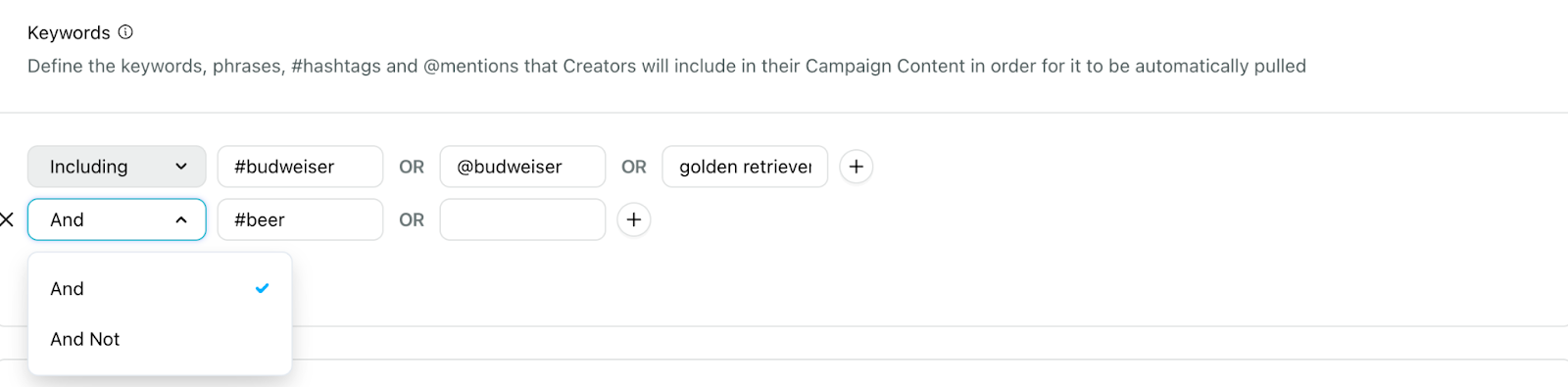Click the info icon beside Keywords
The height and width of the screenshot is (387, 1568).
[125, 32]
